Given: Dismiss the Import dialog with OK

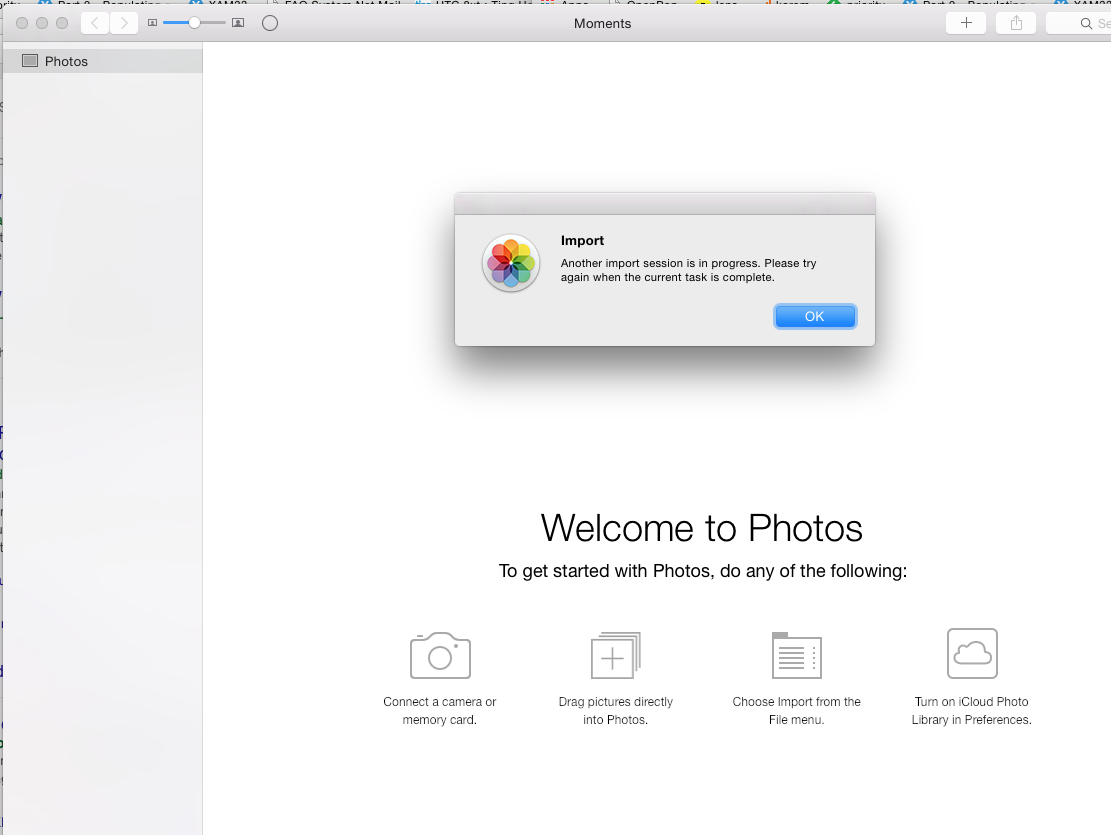Looking at the screenshot, I should click(x=815, y=316).
